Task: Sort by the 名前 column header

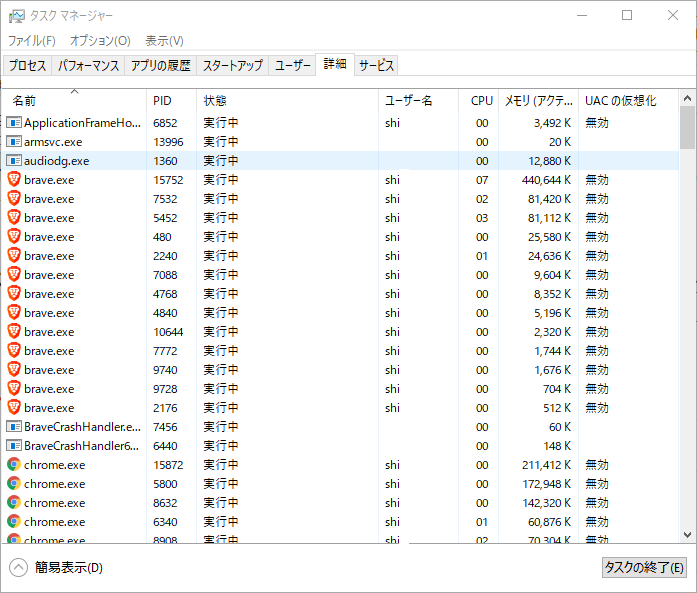Action: [x=74, y=100]
